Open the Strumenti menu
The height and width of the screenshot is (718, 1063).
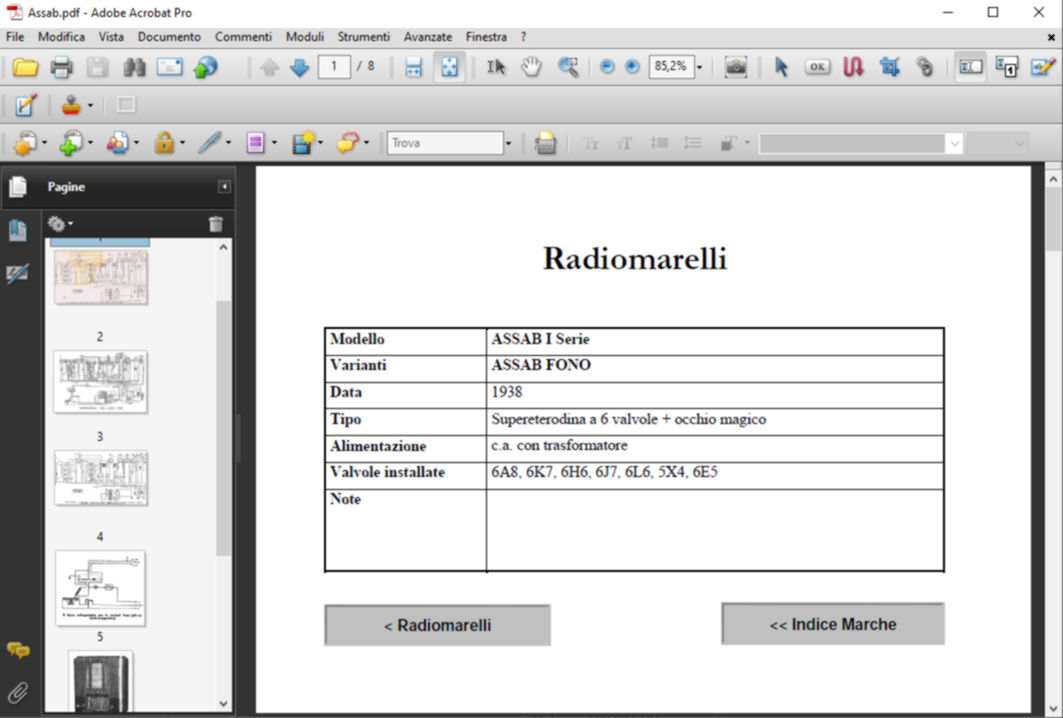[364, 37]
